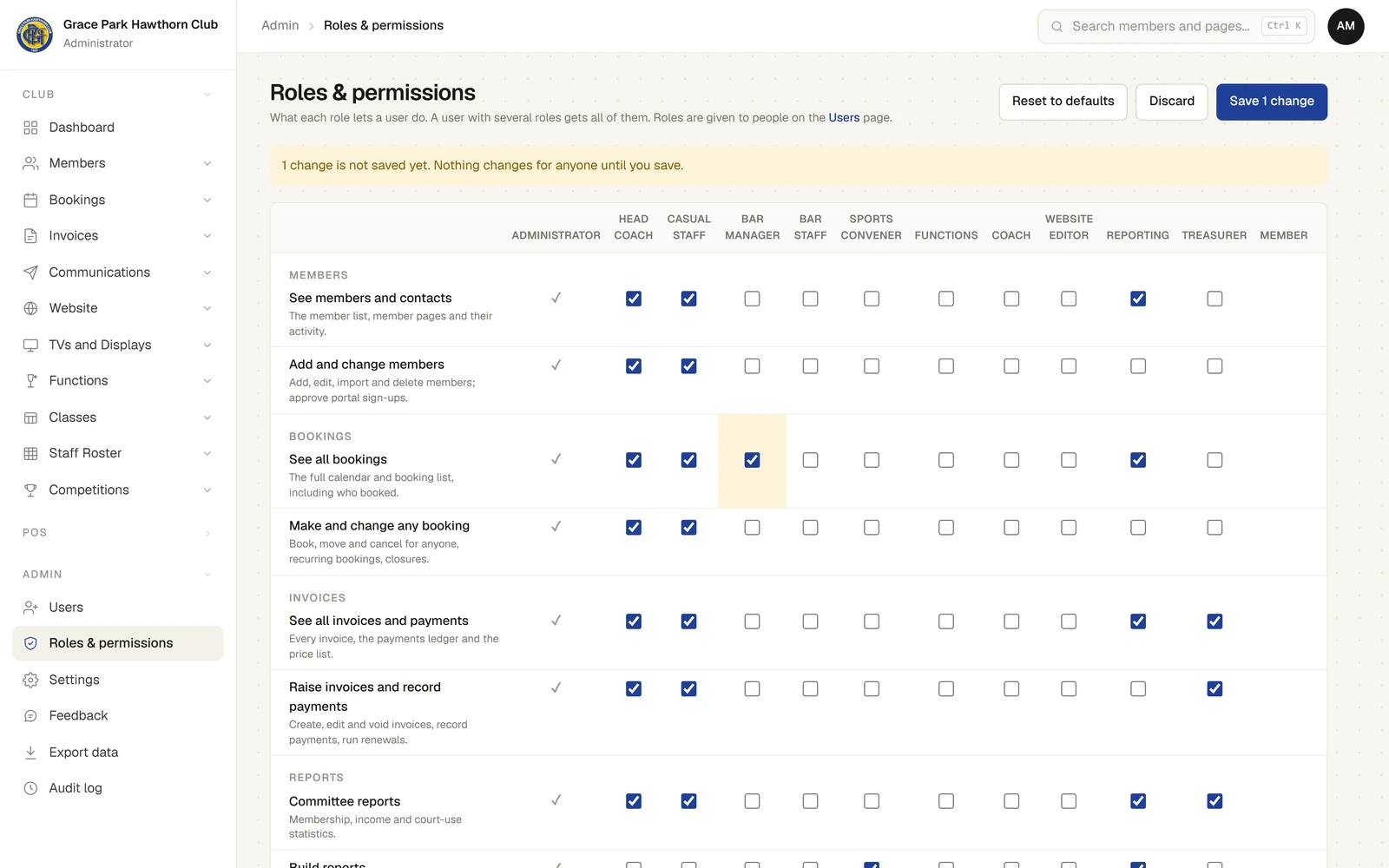The width and height of the screenshot is (1389, 868).
Task: Check Functions for See all invoices and payments
Action: (946, 621)
